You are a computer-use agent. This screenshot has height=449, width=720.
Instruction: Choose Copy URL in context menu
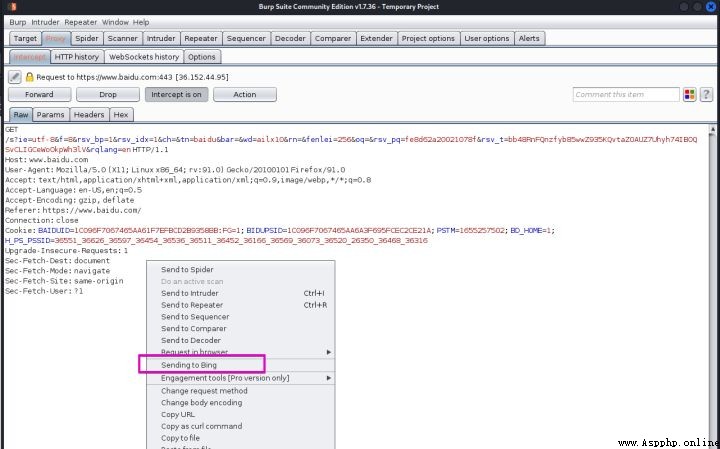(x=241, y=415)
